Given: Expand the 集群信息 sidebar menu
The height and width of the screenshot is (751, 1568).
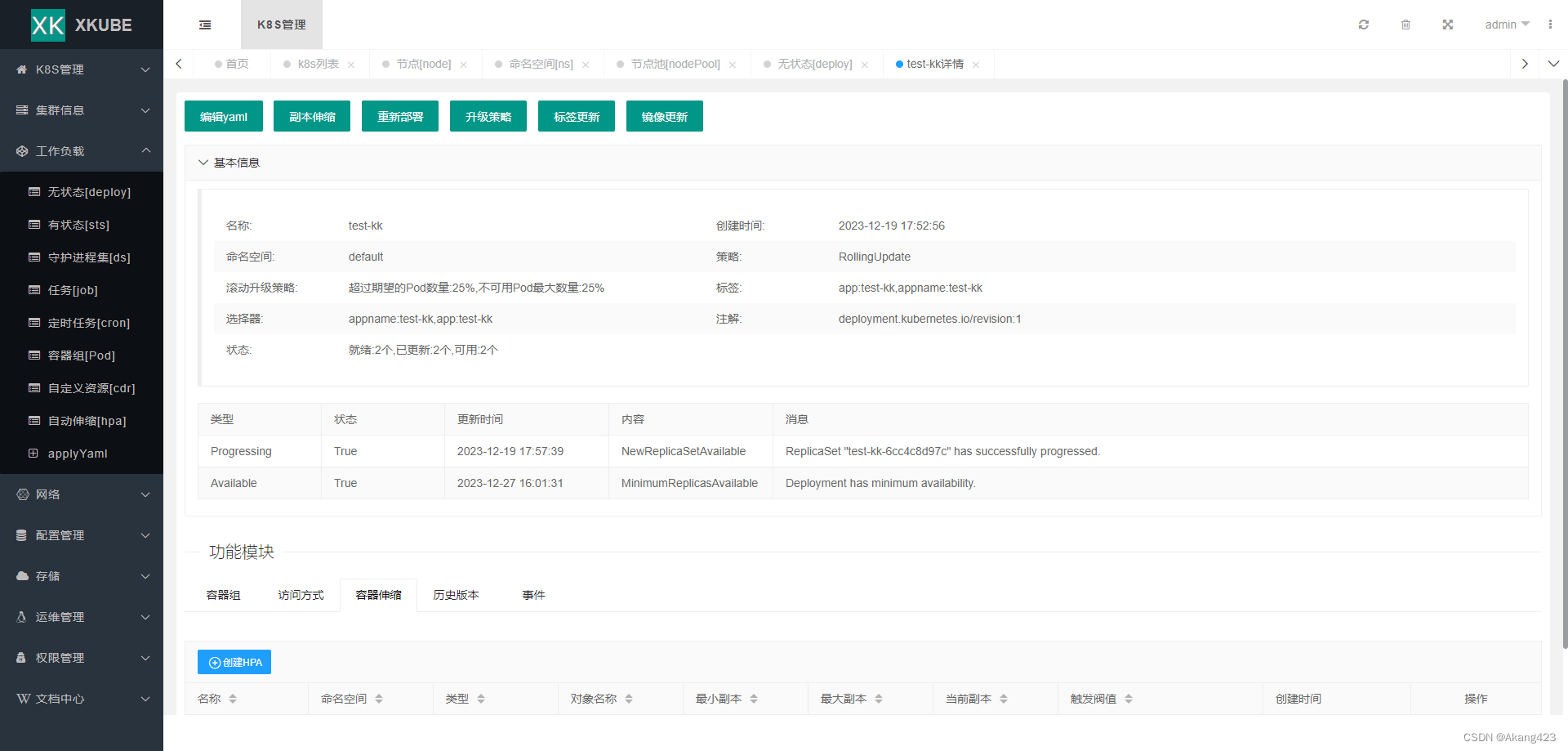Looking at the screenshot, I should point(82,110).
